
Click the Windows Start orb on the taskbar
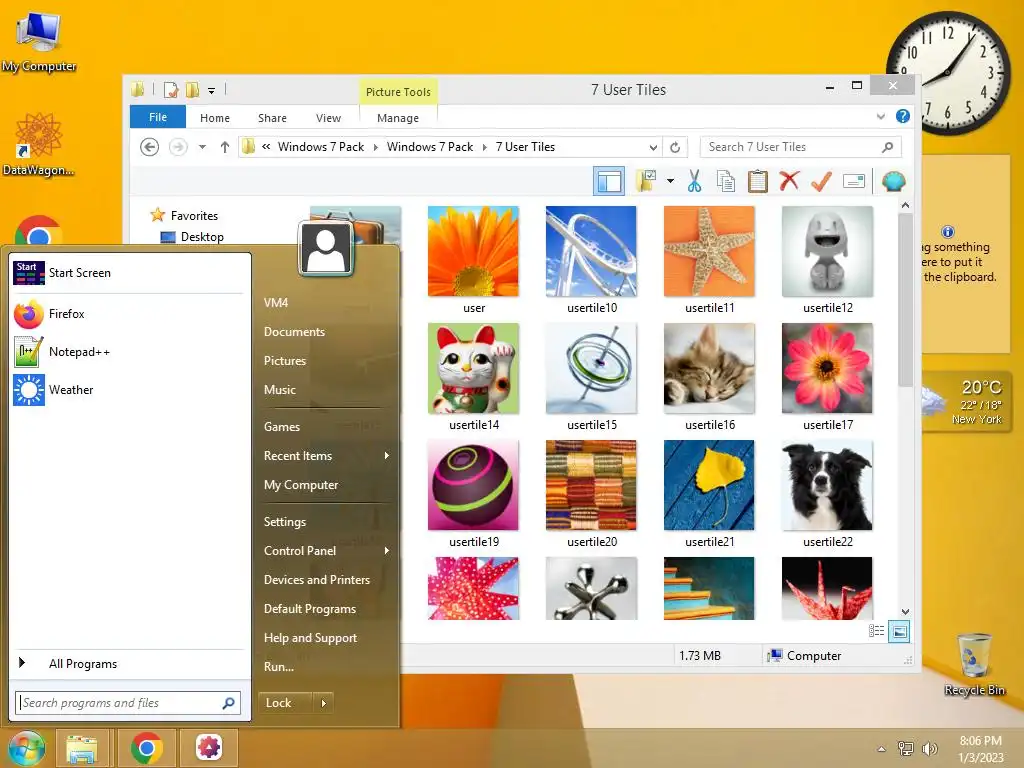tap(27, 748)
